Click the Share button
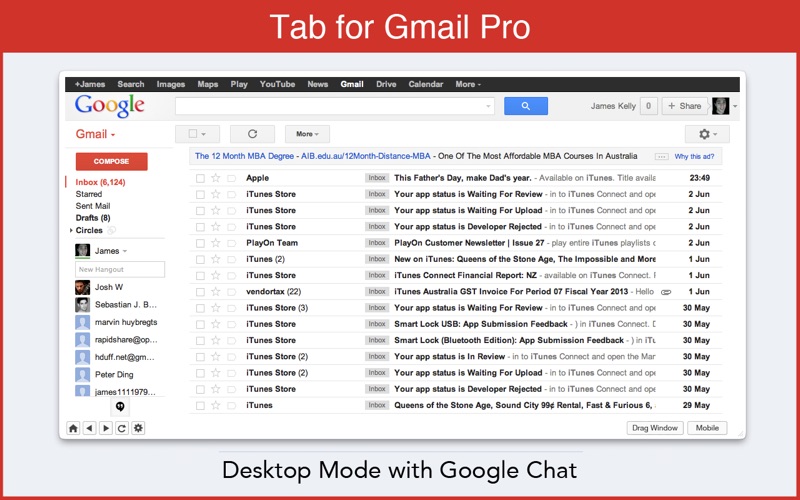The width and height of the screenshot is (800, 500). [x=685, y=106]
